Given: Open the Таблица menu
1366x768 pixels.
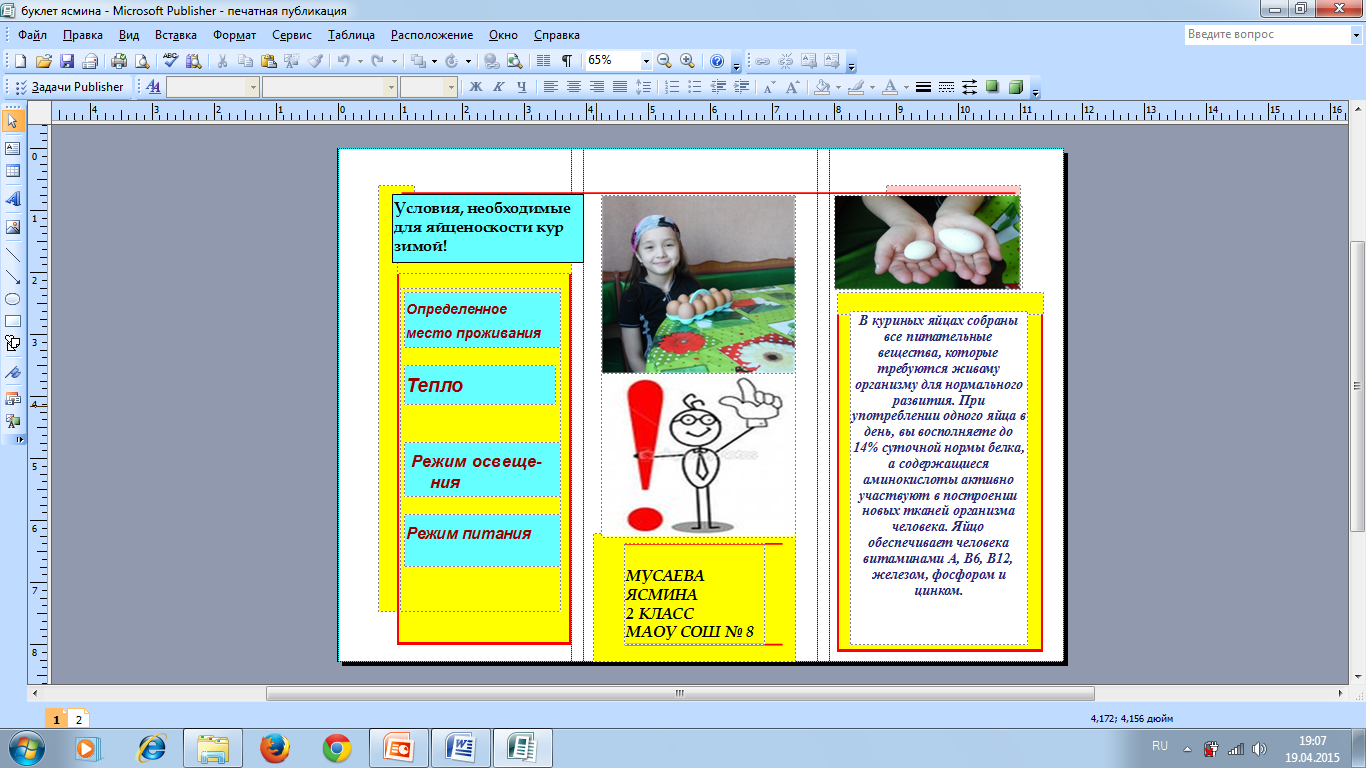Looking at the screenshot, I should (350, 35).
